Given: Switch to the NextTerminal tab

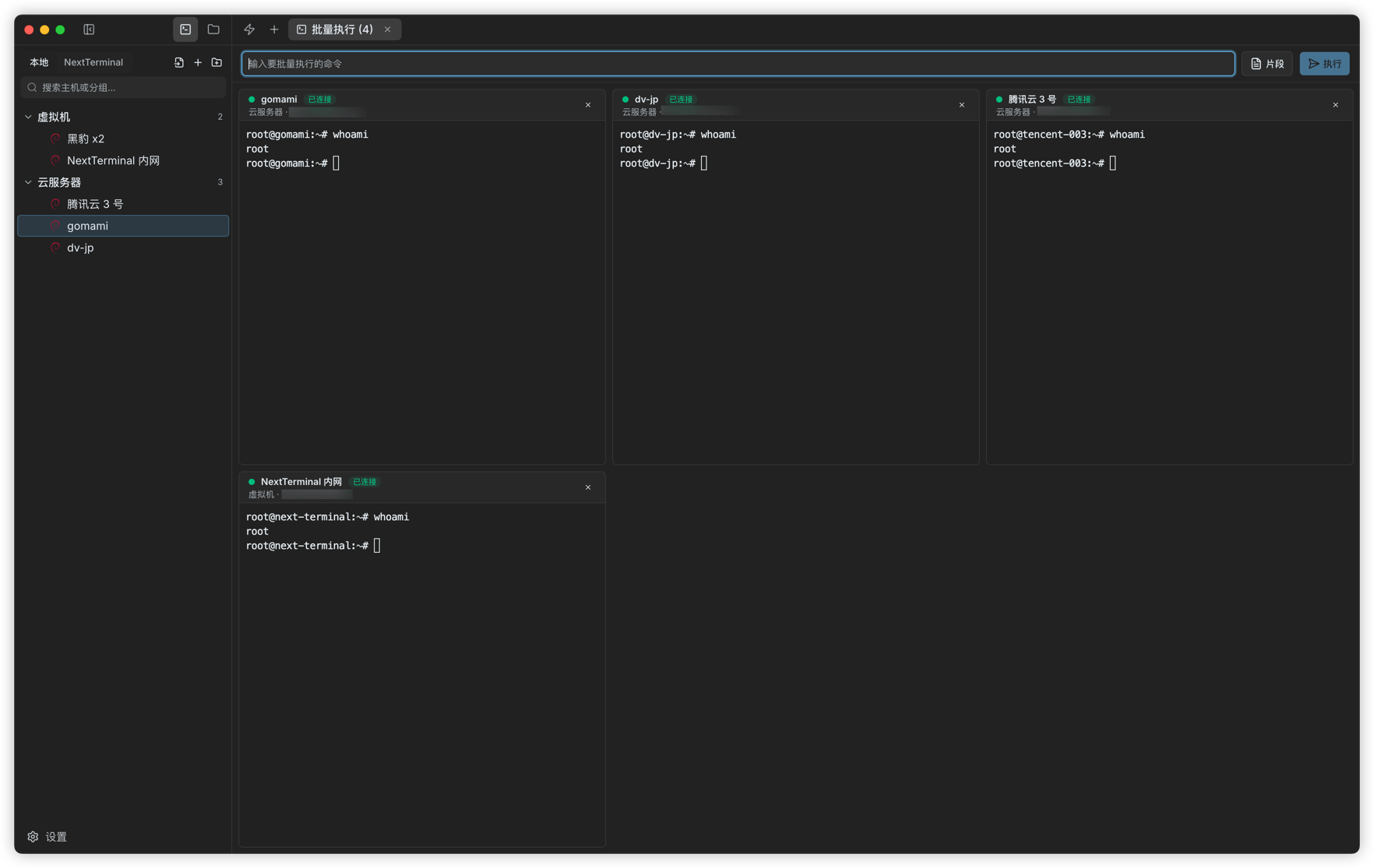Looking at the screenshot, I should click(93, 62).
